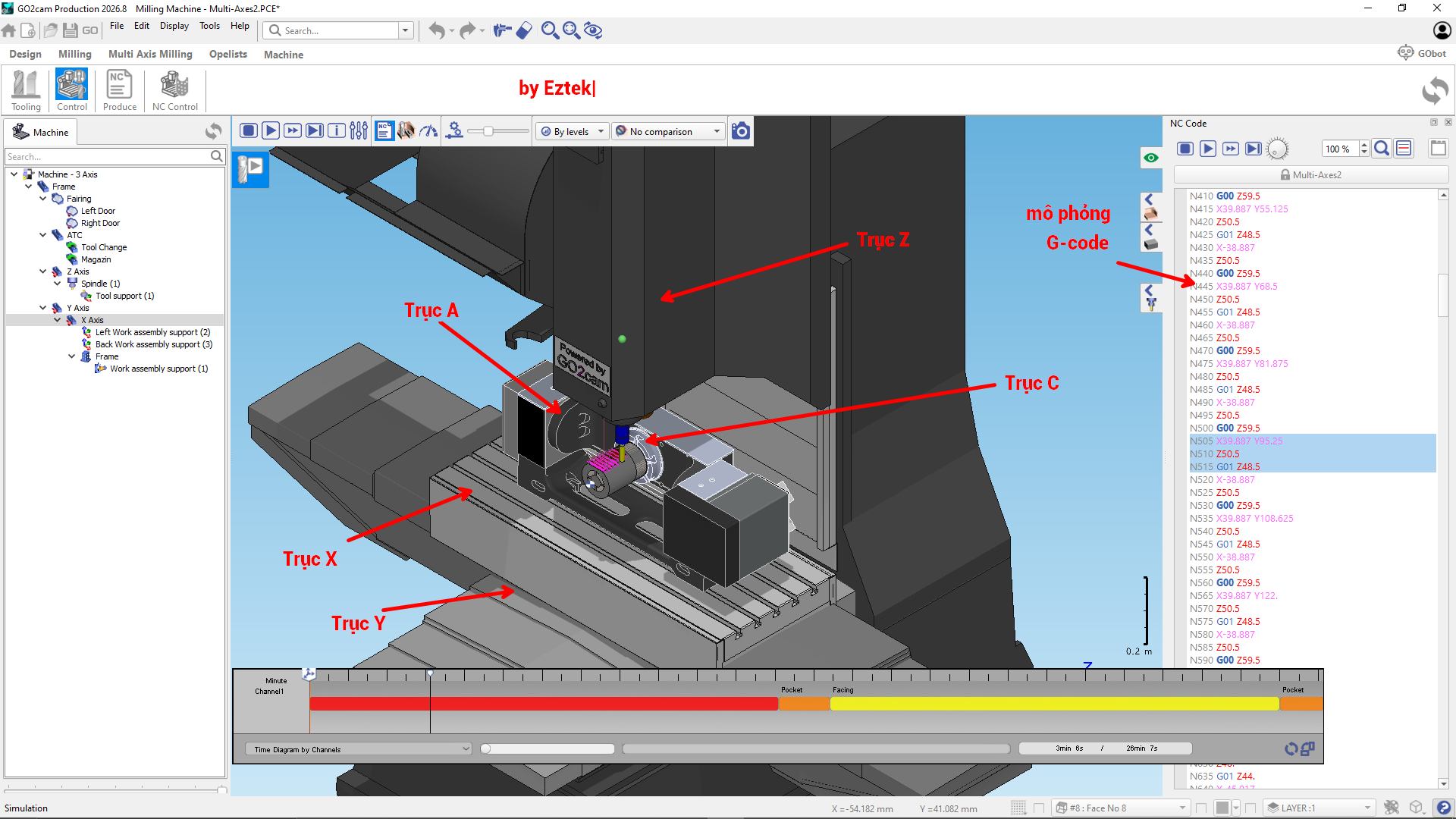Collapse the Machine - 3 Axis node
The width and height of the screenshot is (1456, 819).
[x=14, y=174]
